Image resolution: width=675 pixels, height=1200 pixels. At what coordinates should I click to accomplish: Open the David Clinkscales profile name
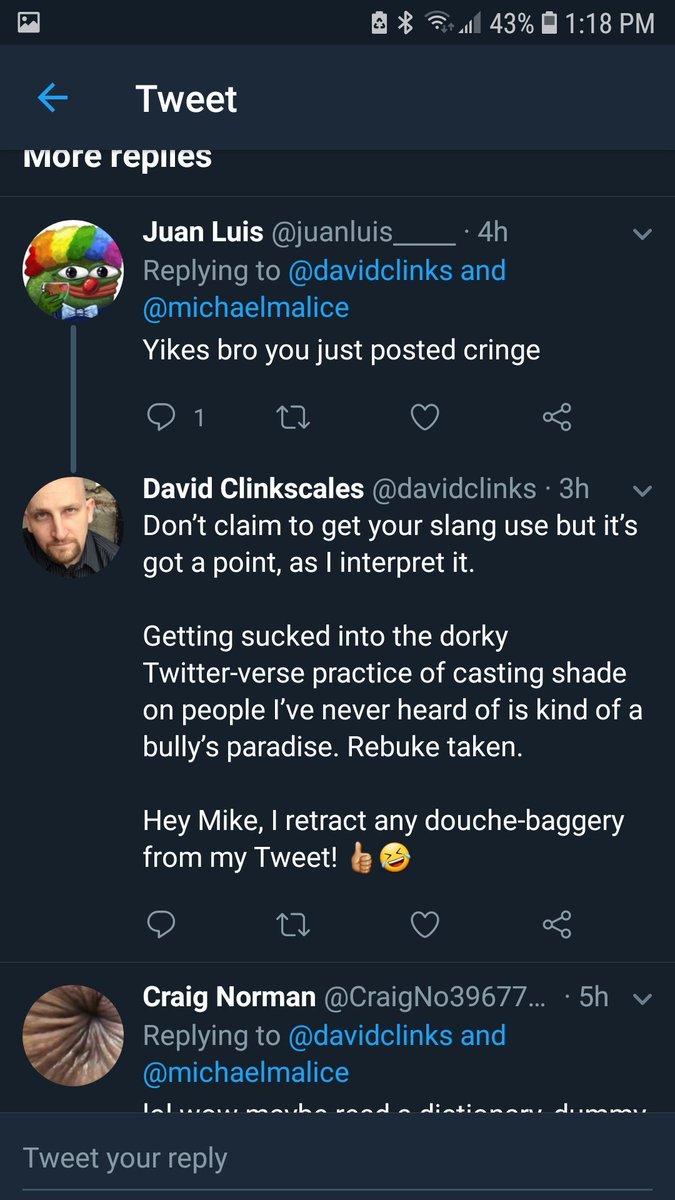click(x=253, y=488)
